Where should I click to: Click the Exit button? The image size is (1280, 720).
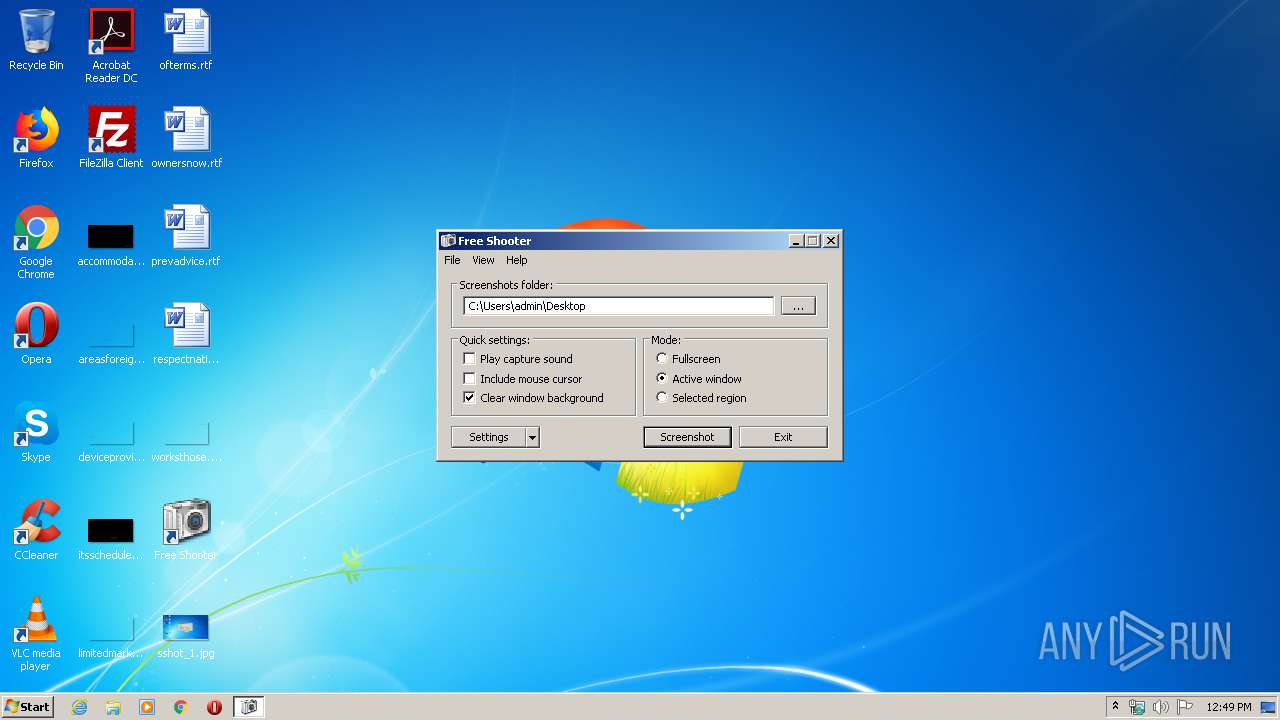tap(783, 437)
